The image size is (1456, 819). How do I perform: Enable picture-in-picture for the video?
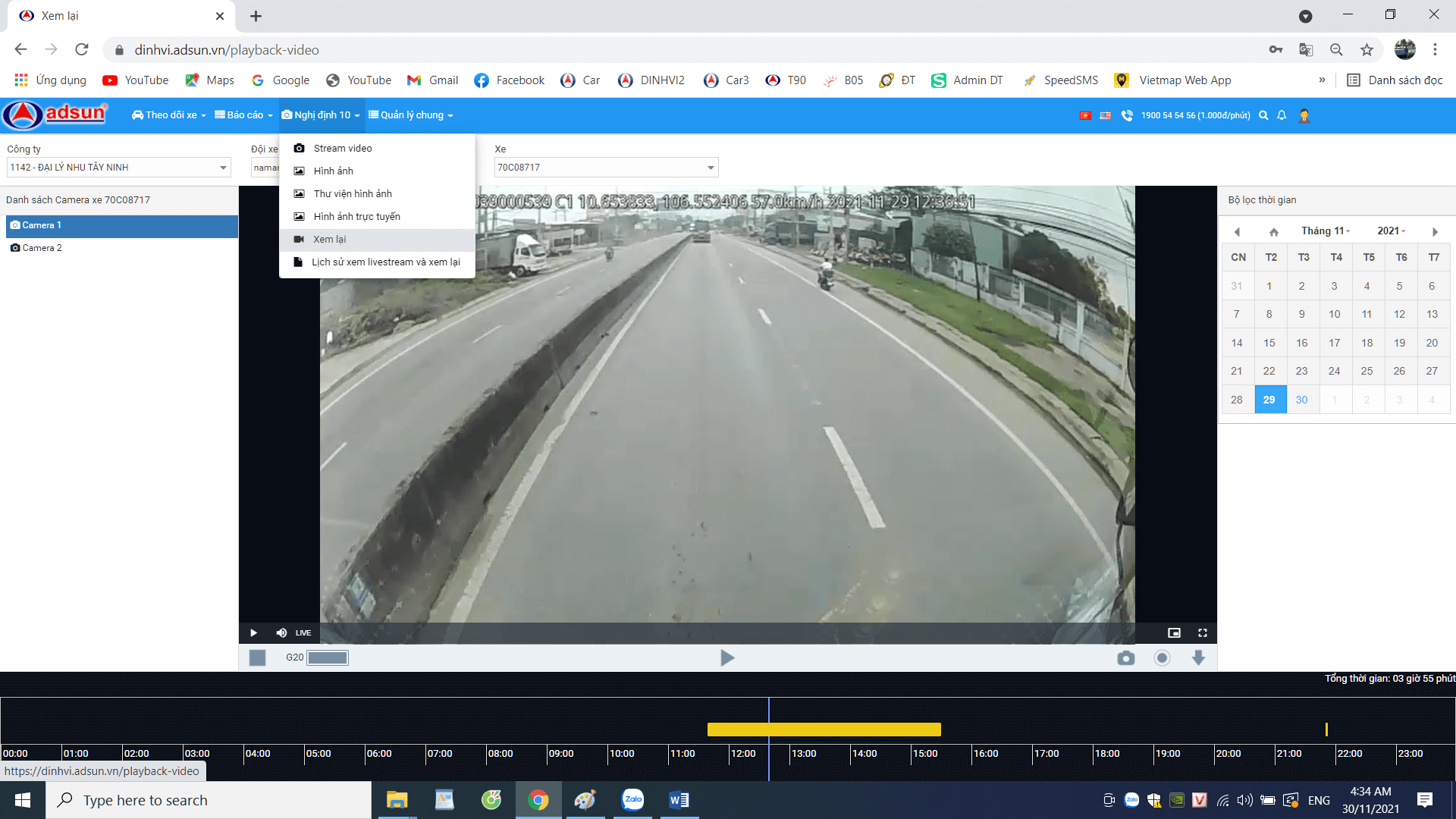(1174, 632)
